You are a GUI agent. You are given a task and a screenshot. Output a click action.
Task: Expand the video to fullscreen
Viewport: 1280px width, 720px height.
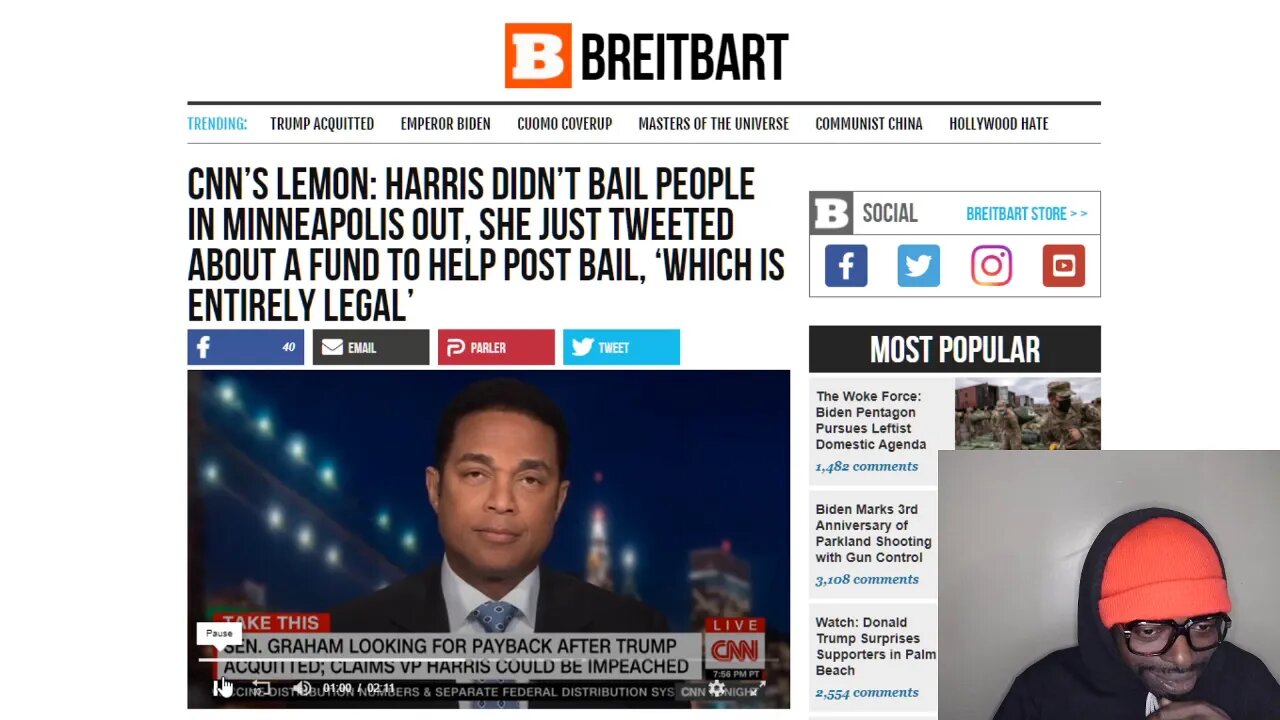point(757,688)
